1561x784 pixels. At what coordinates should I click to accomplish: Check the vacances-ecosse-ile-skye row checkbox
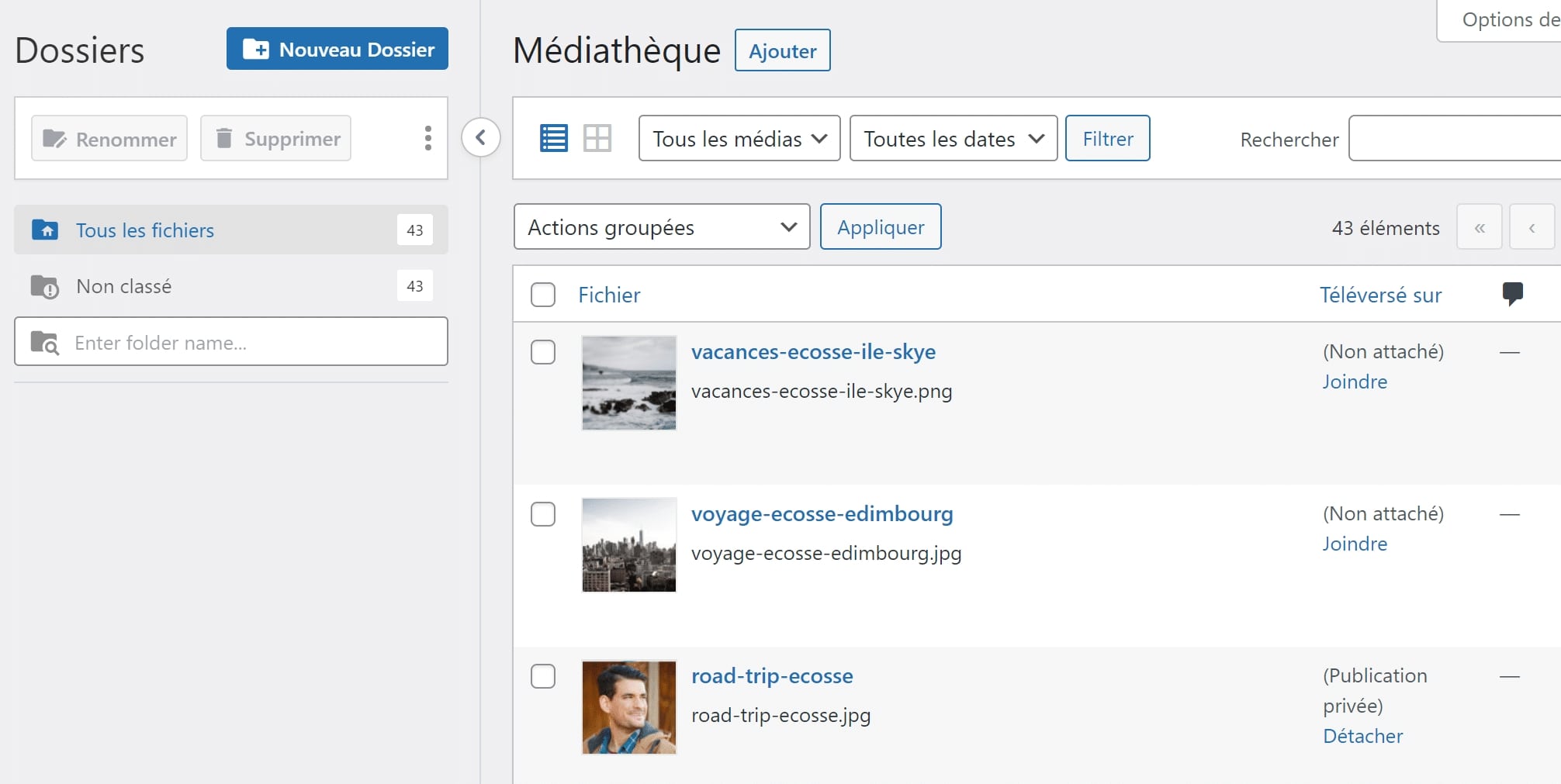point(543,352)
